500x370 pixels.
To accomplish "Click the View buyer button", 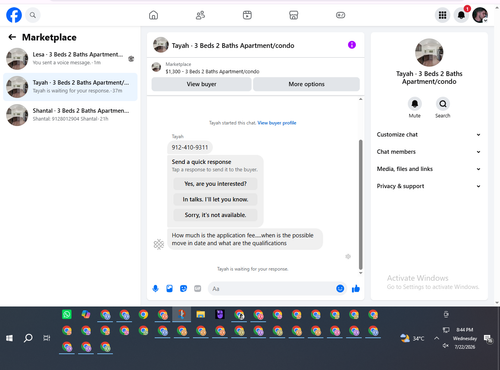I will (201, 84).
